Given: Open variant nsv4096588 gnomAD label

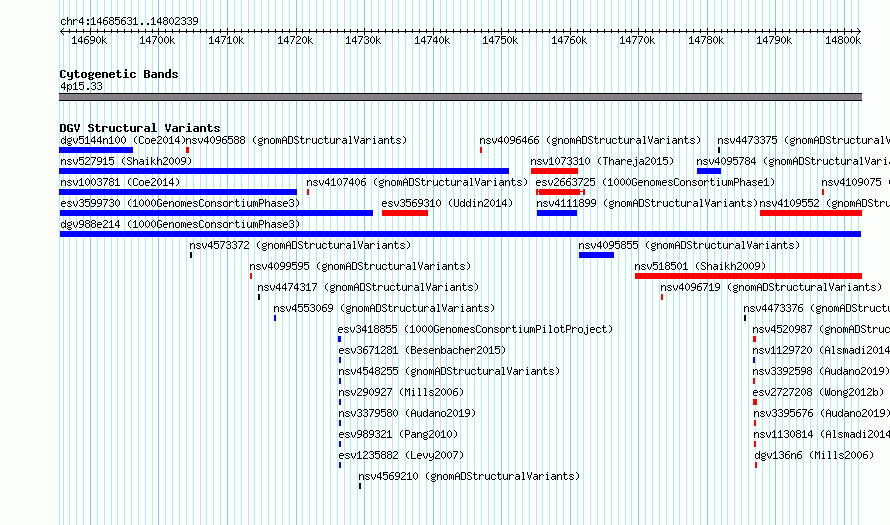Looking at the screenshot, I should click(297, 140).
